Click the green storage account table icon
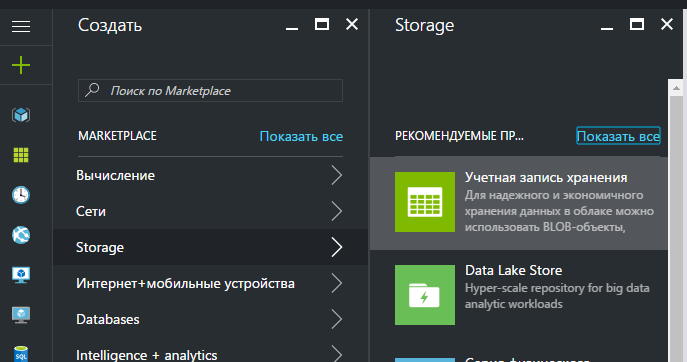687x362 pixels. coord(425,202)
